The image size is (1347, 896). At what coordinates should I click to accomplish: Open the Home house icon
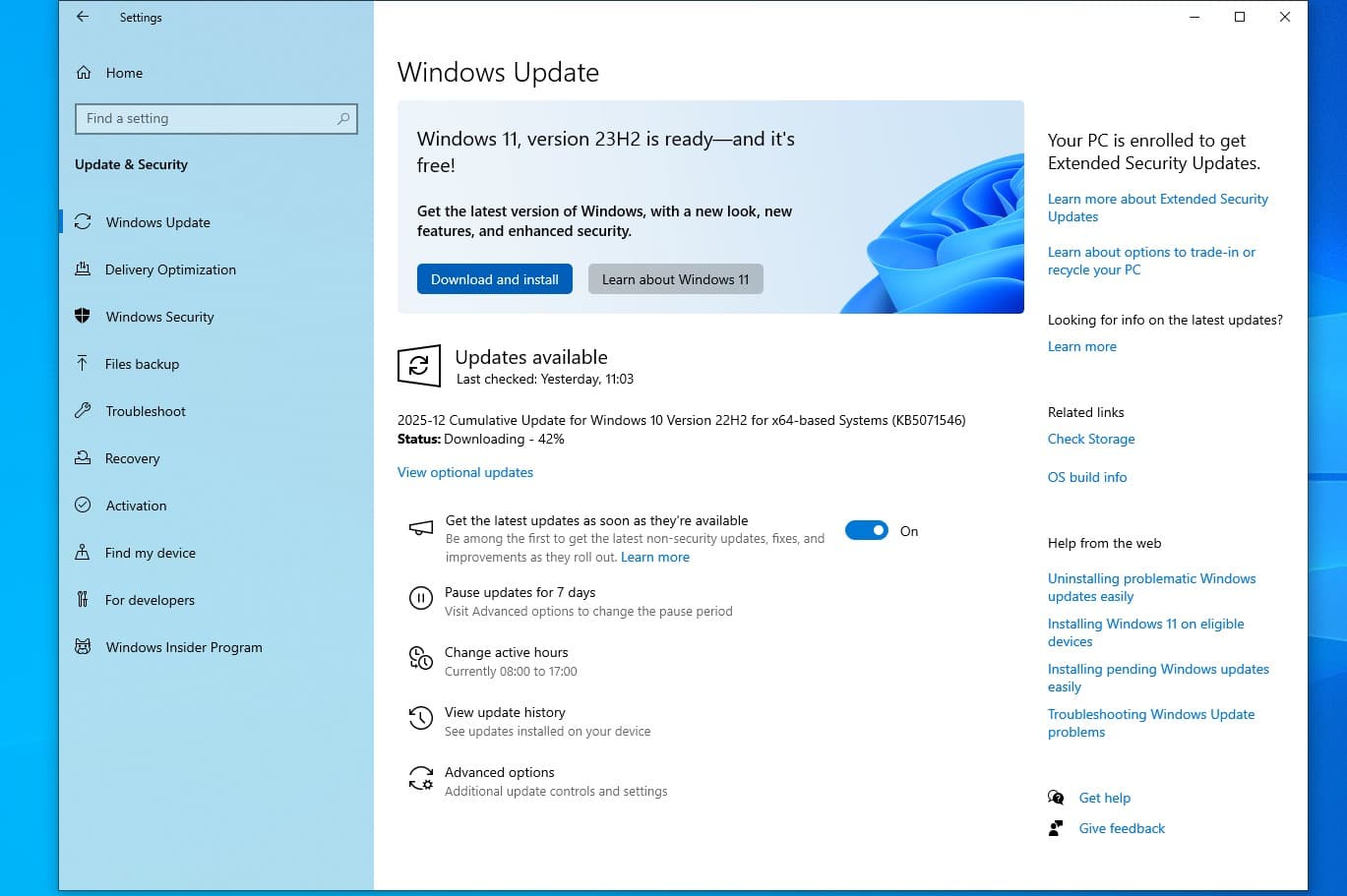(84, 72)
